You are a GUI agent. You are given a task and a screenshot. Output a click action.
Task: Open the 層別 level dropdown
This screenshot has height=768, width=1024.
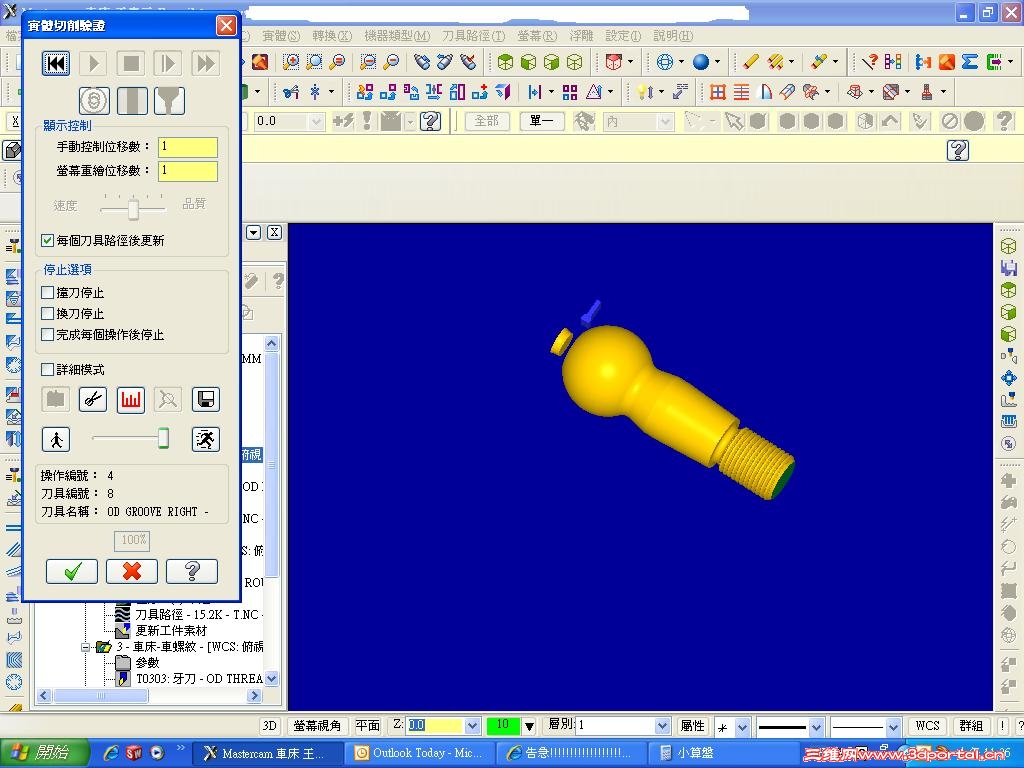(662, 726)
